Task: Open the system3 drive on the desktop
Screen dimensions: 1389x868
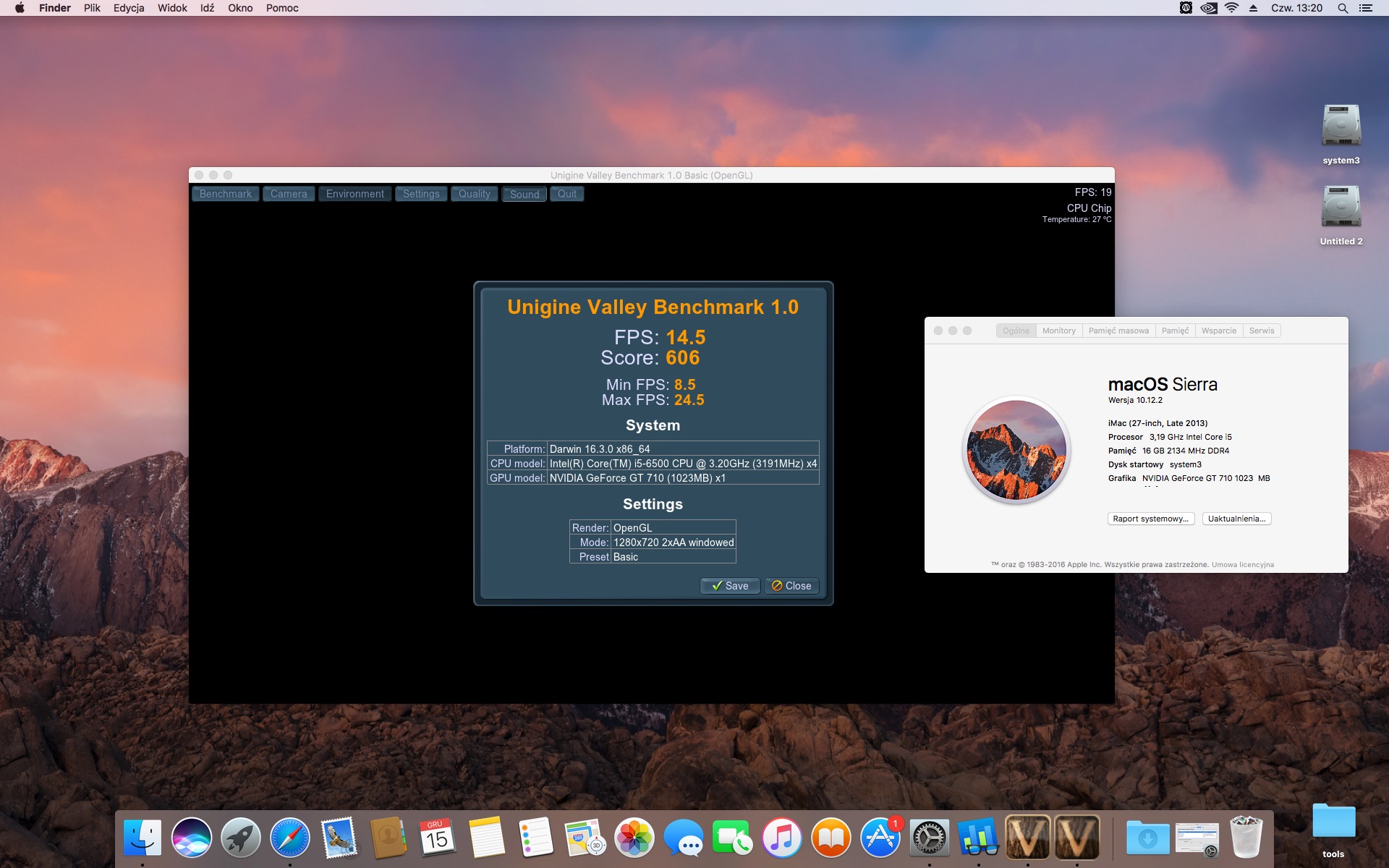Action: pyautogui.click(x=1341, y=135)
